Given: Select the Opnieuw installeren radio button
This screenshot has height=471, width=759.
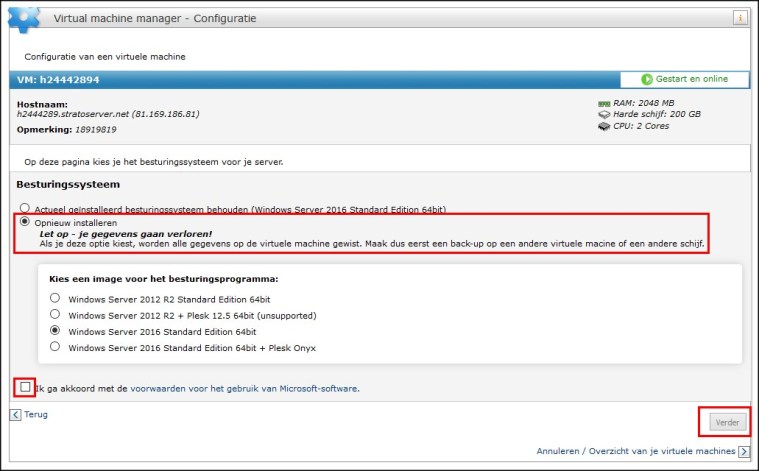Looking at the screenshot, I should click(x=26, y=222).
